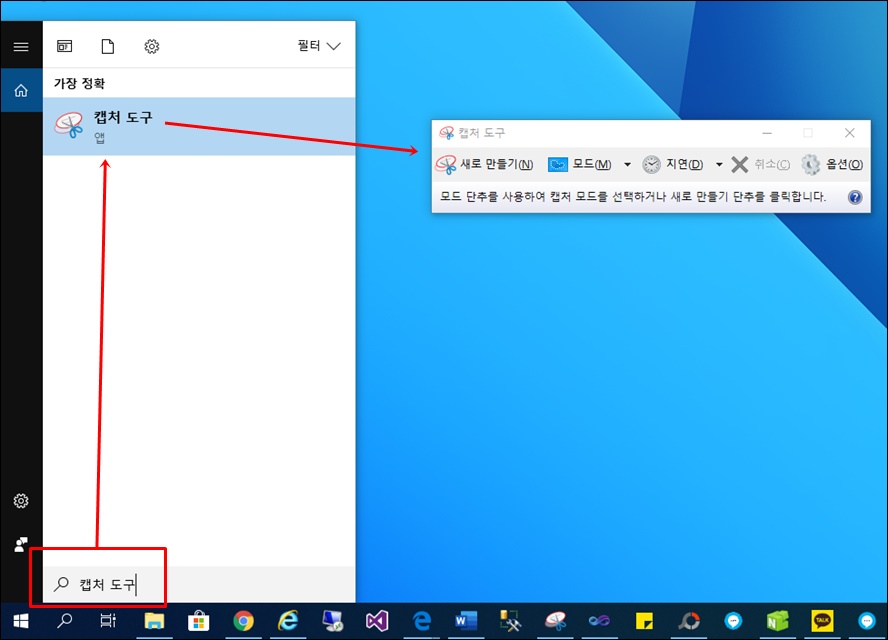
Task: Open the hamburger menu in search panel
Action: [21, 46]
